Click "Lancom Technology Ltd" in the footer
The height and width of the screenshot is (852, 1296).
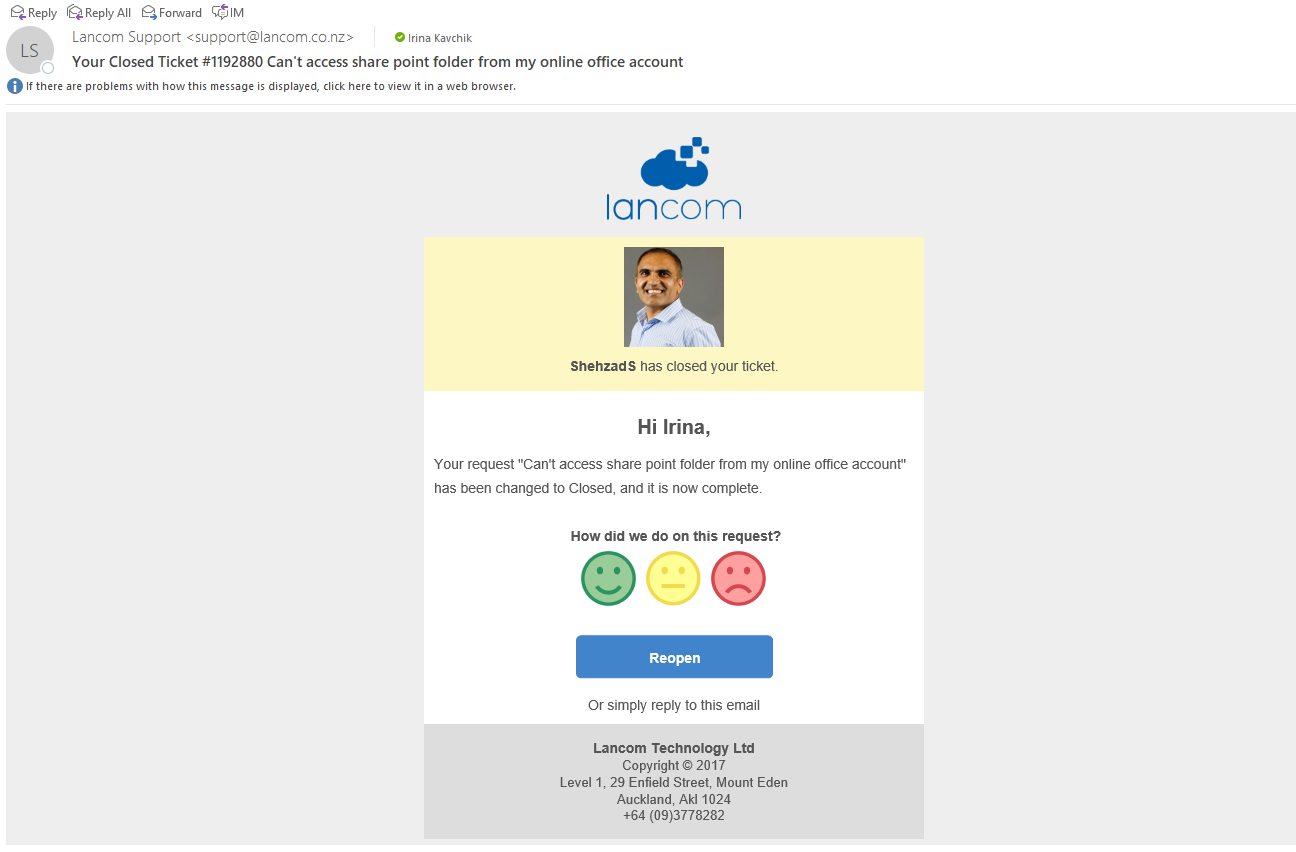(674, 748)
